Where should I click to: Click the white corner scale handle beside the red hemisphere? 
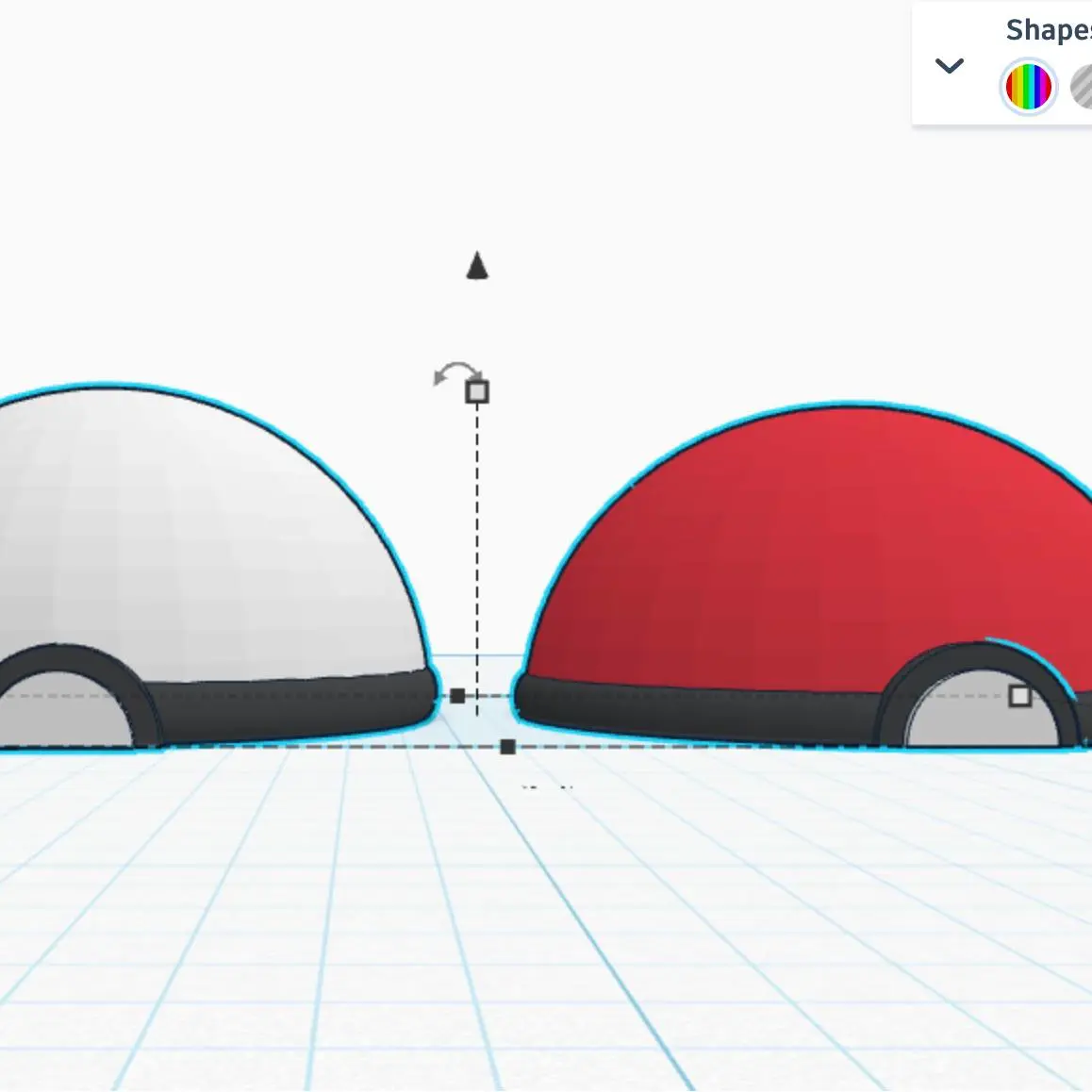click(x=1021, y=698)
